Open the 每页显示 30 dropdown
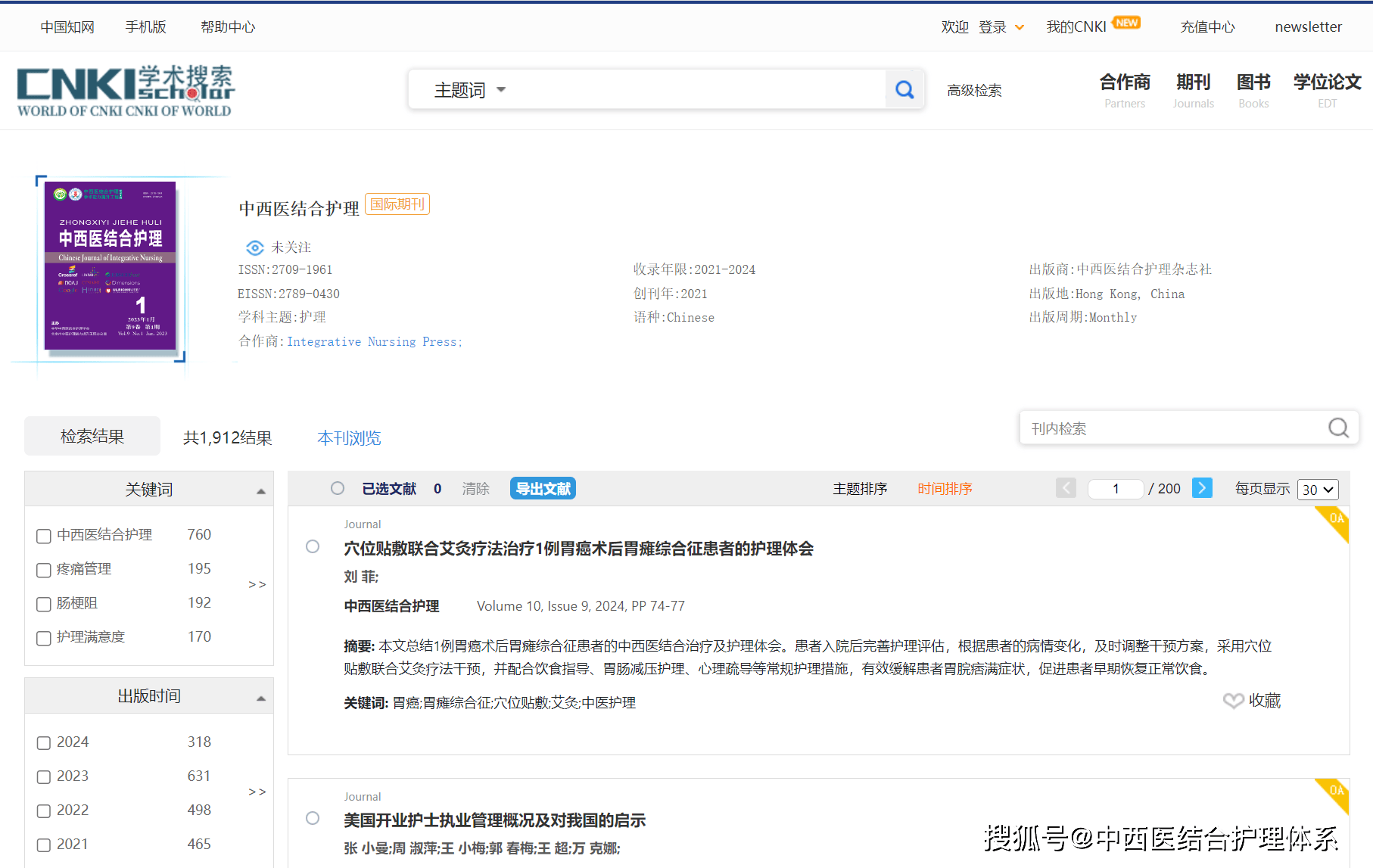This screenshot has width=1373, height=868. [x=1318, y=490]
